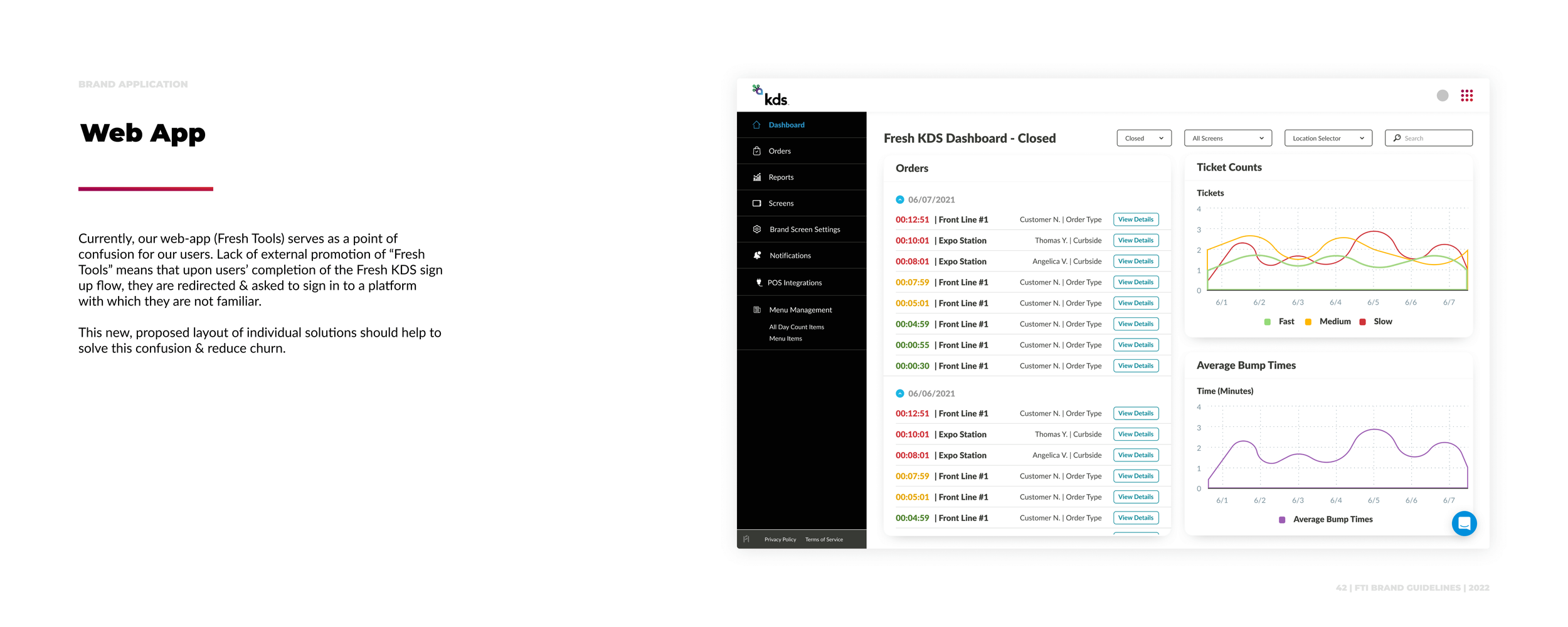Select Menu Management in sidebar
Viewport: 1568px width, 627px height.
[x=802, y=310]
